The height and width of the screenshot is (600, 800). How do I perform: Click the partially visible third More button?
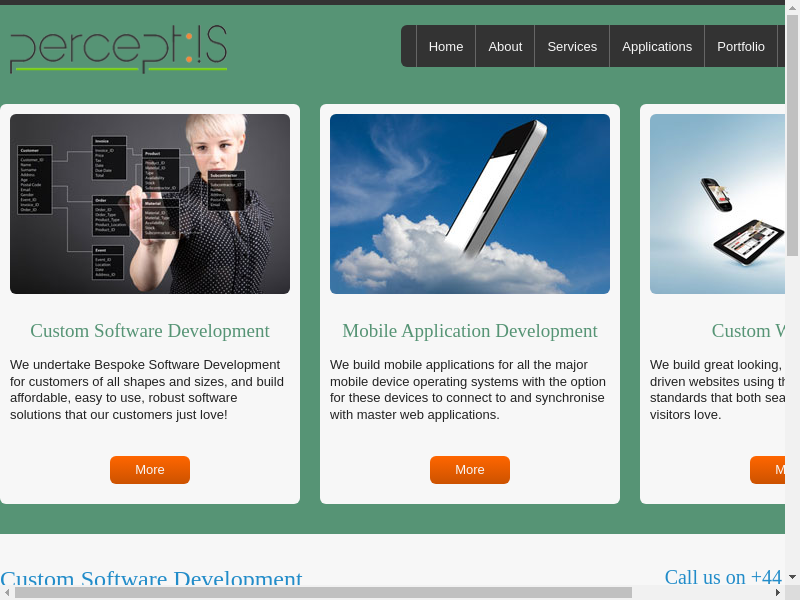point(768,470)
